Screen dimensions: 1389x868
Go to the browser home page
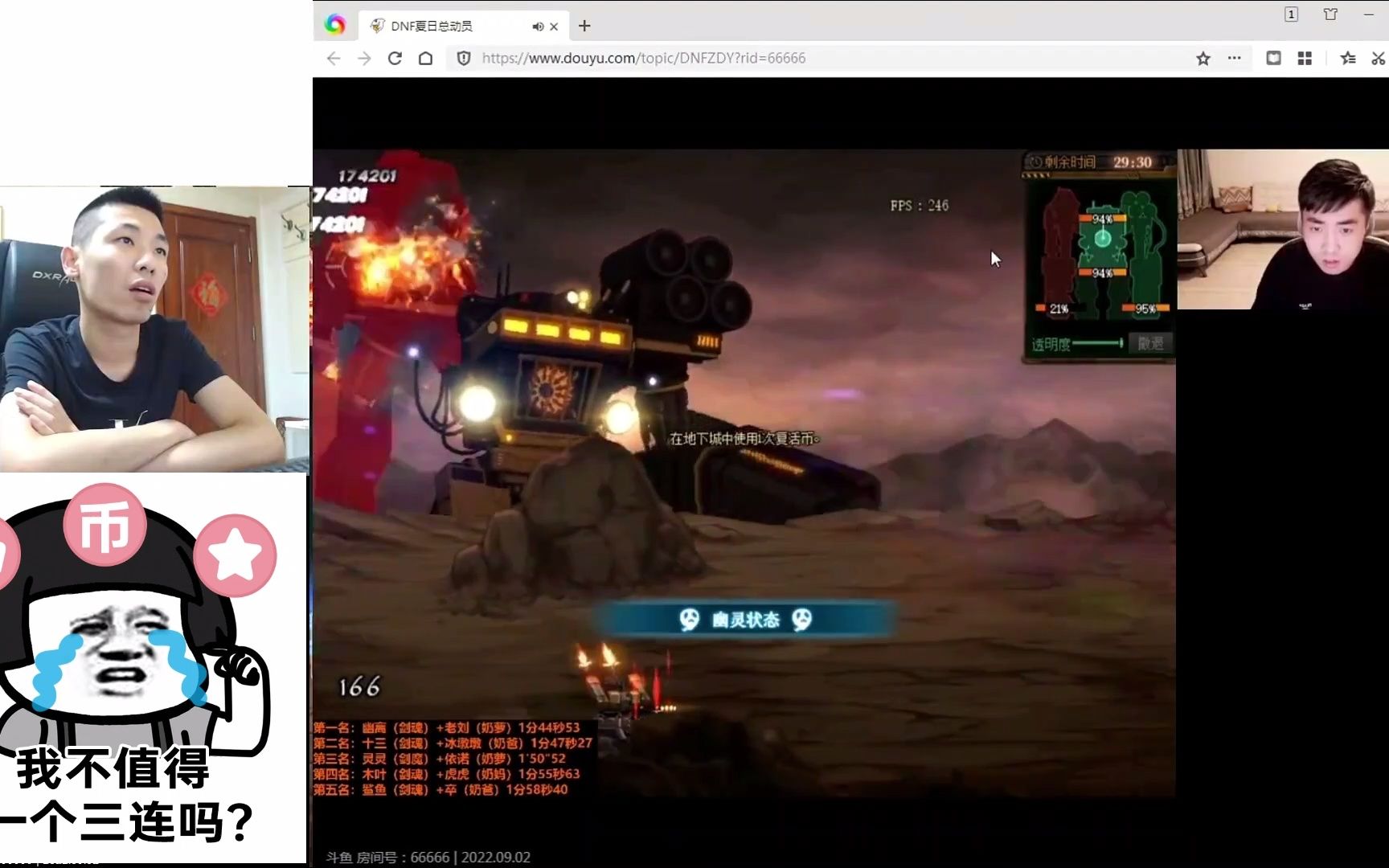pos(426,58)
